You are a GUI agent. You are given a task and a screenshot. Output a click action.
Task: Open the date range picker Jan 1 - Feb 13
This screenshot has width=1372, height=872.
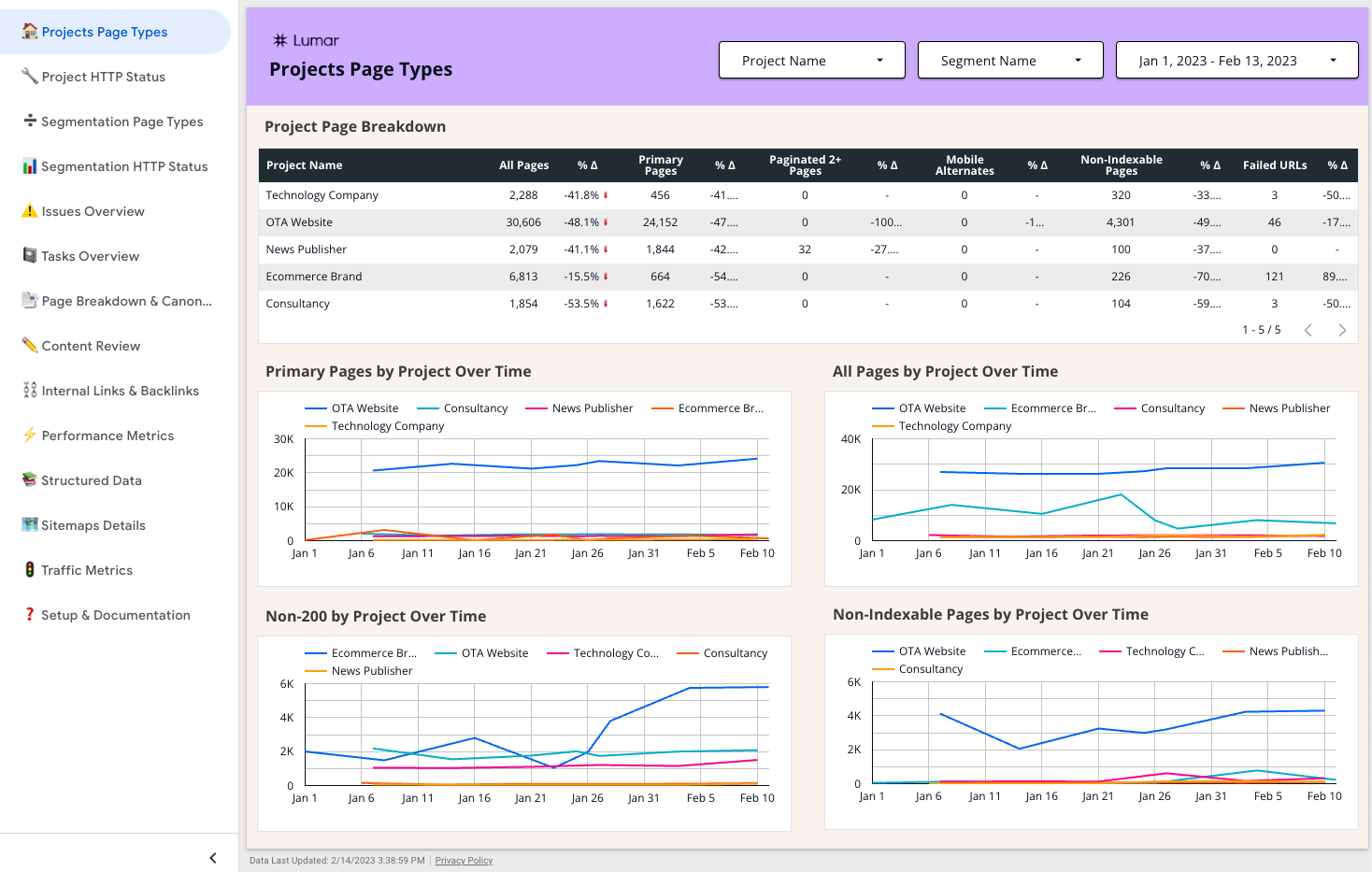[x=1236, y=61]
